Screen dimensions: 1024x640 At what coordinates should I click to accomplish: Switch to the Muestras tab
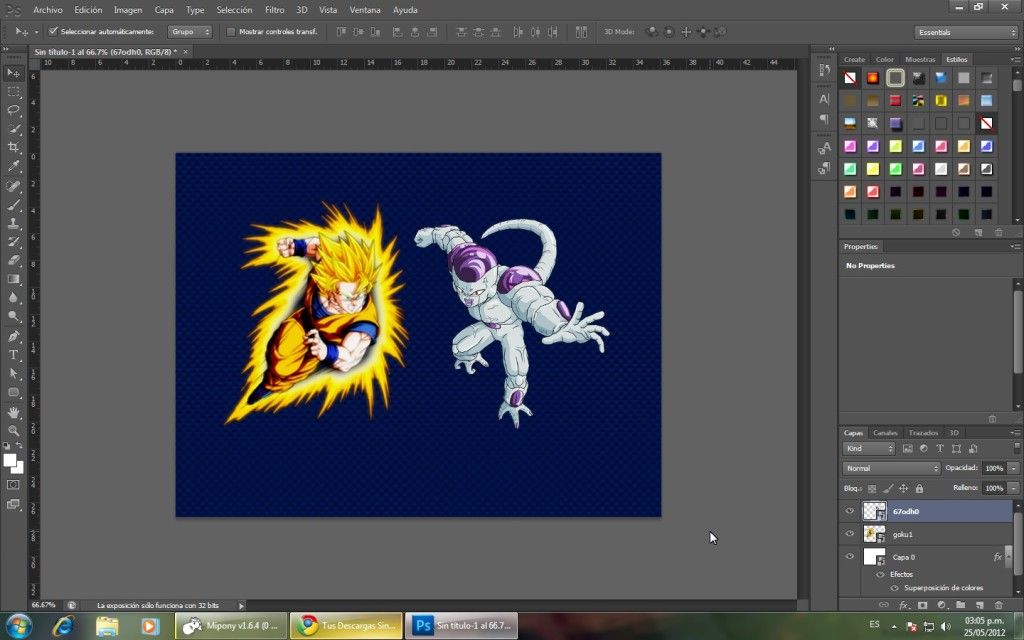920,59
